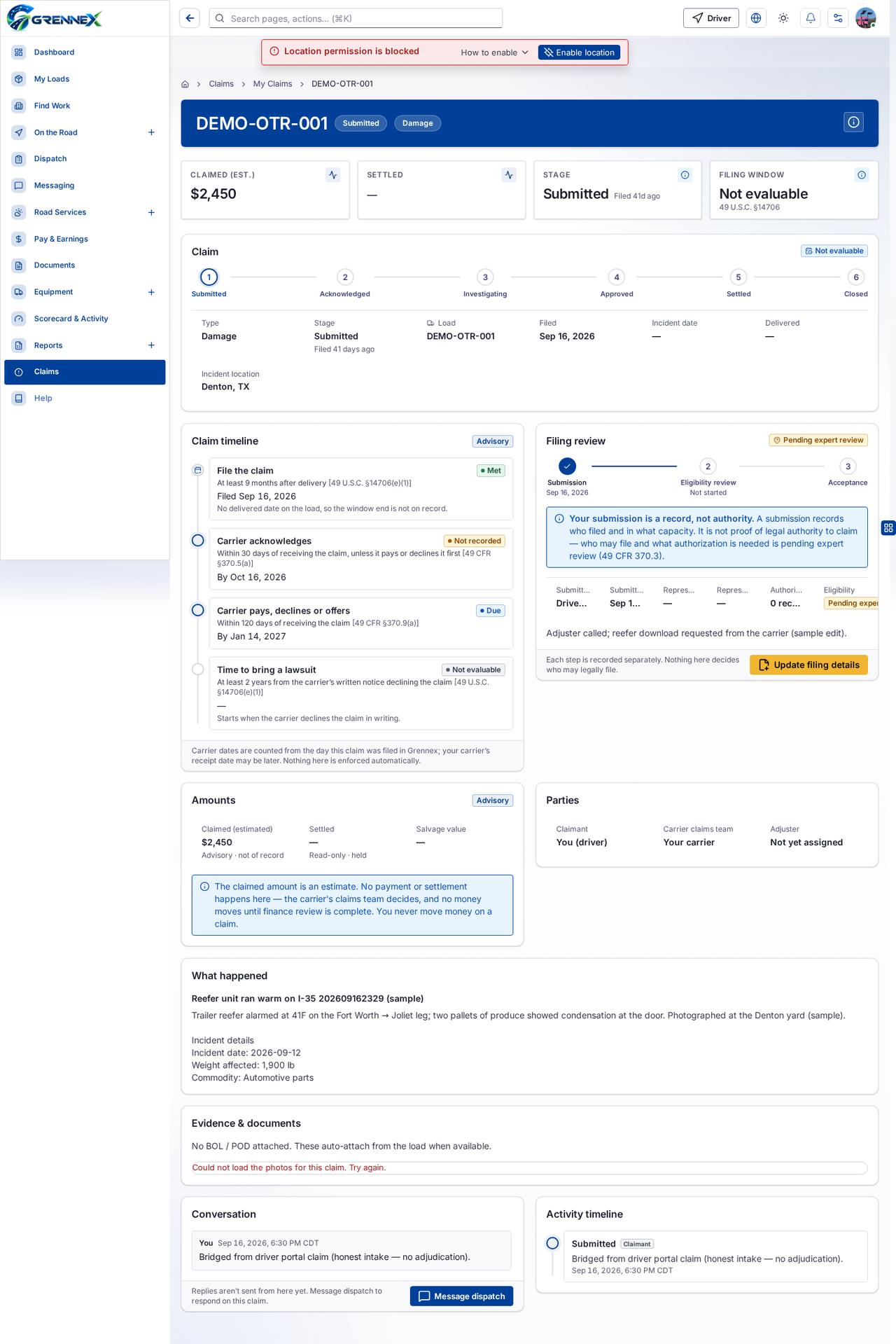Image resolution: width=896 pixels, height=1344 pixels.
Task: Click claim step 6 Closed circle
Action: 856,277
